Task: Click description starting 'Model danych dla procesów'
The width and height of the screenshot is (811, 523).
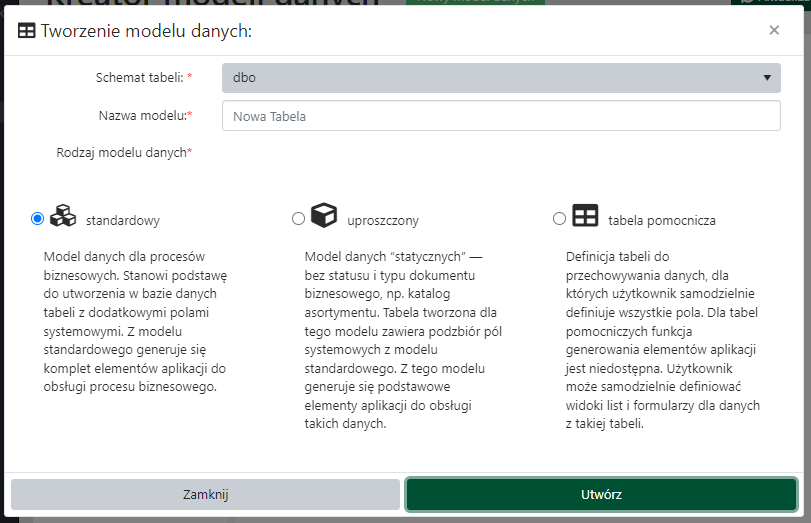Action: click(136, 321)
